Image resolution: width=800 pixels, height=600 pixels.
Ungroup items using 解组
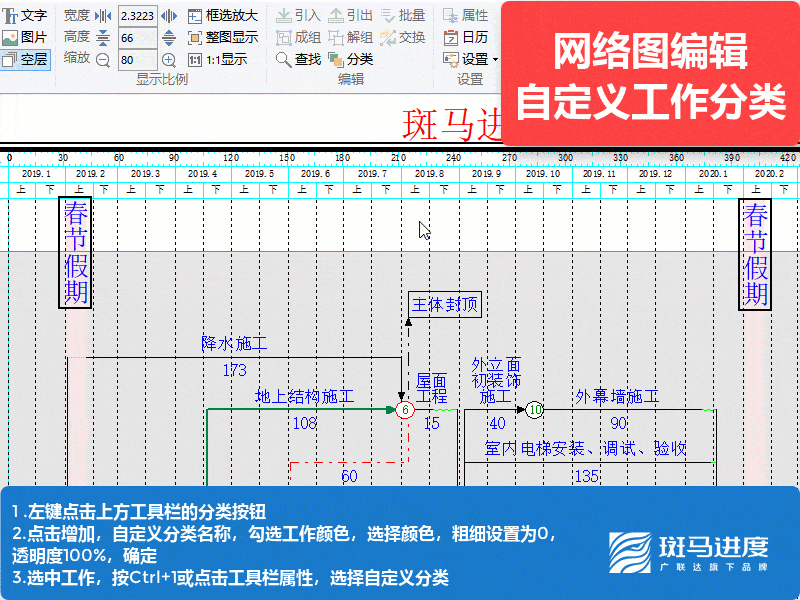pos(351,37)
